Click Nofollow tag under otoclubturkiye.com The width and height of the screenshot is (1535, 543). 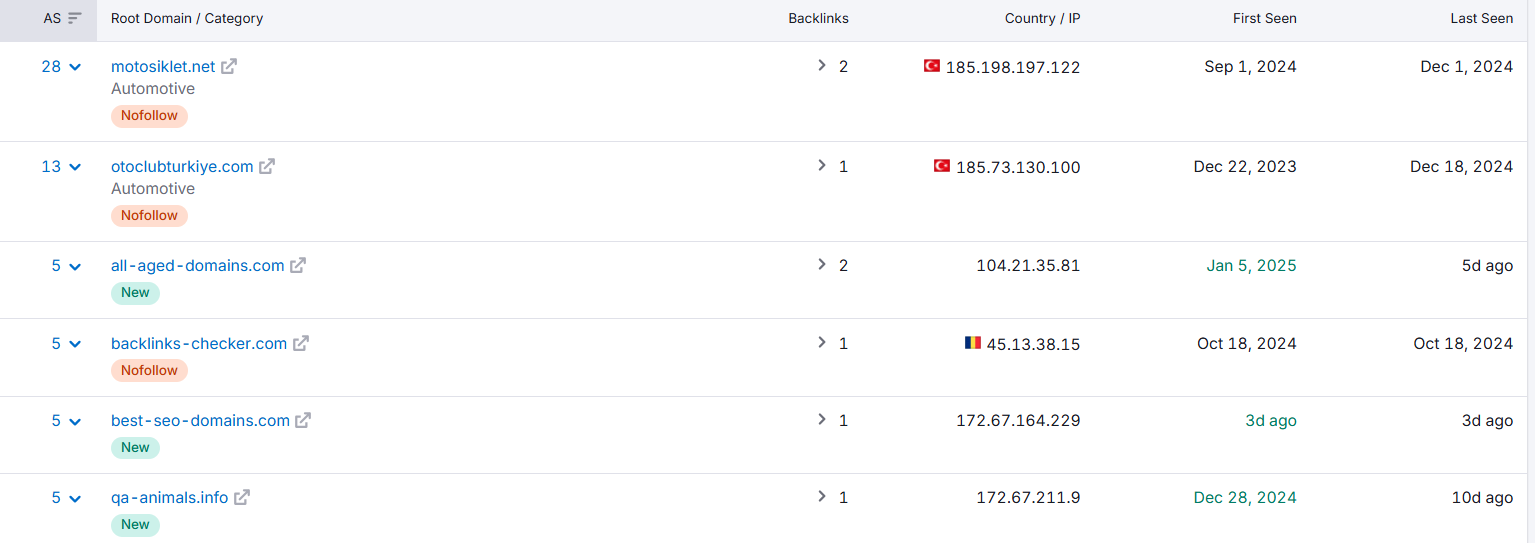[x=149, y=215]
